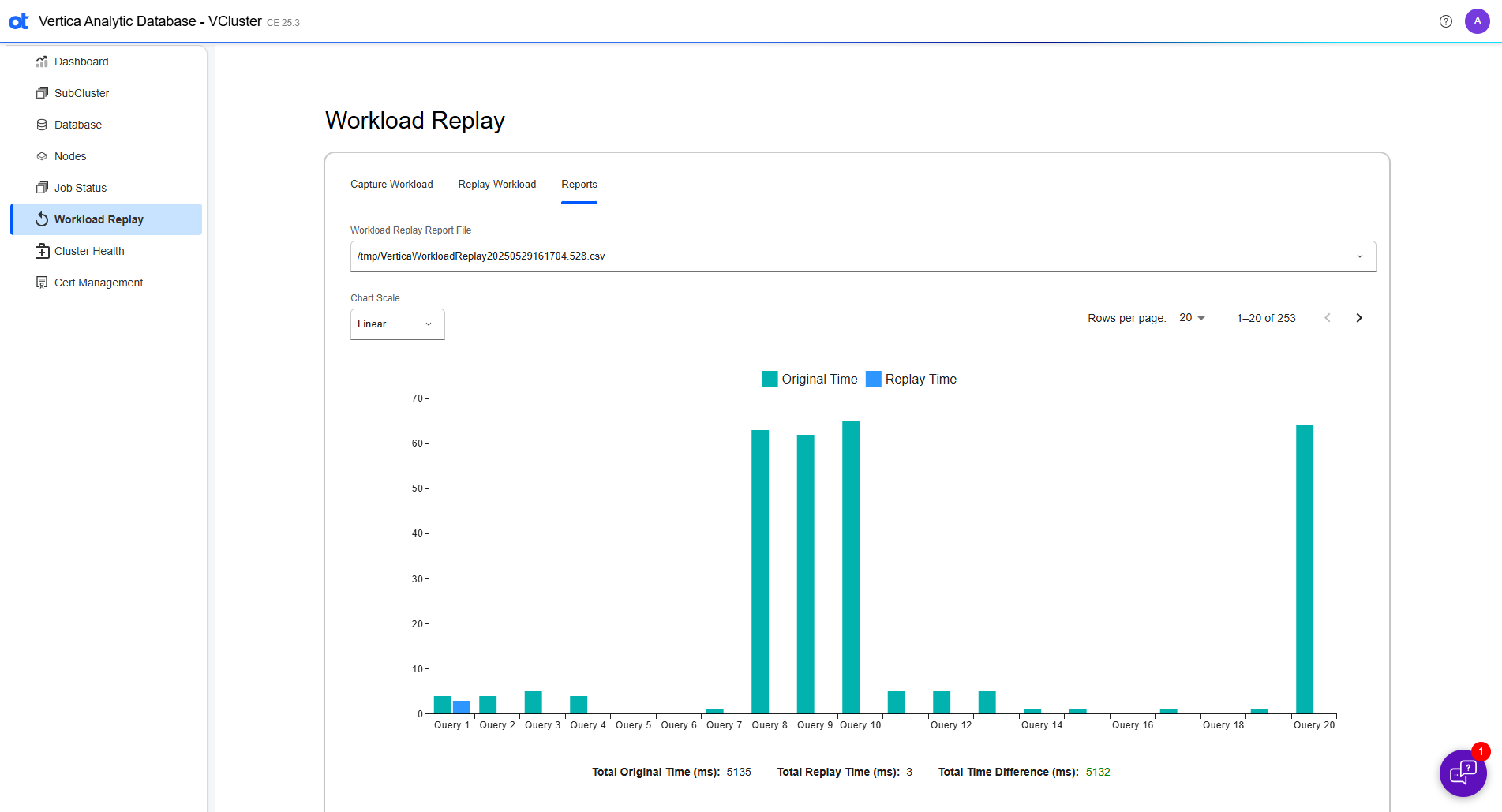Open Job Status from the sidebar

pyautogui.click(x=81, y=187)
